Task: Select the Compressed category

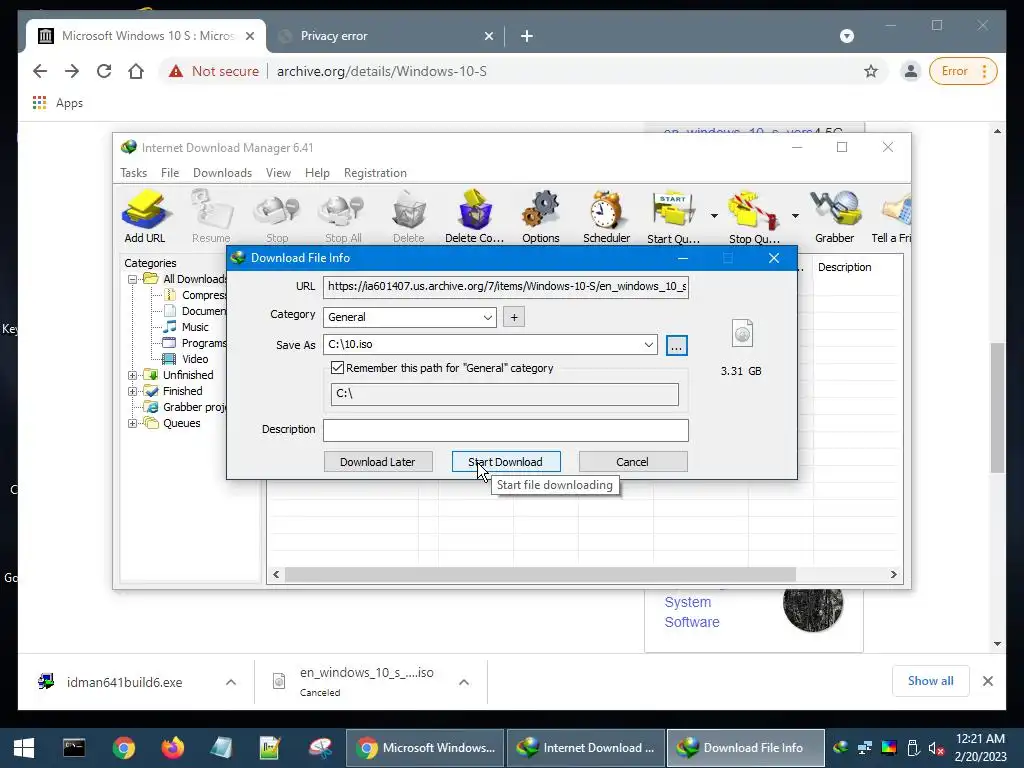Action: pyautogui.click(x=204, y=295)
